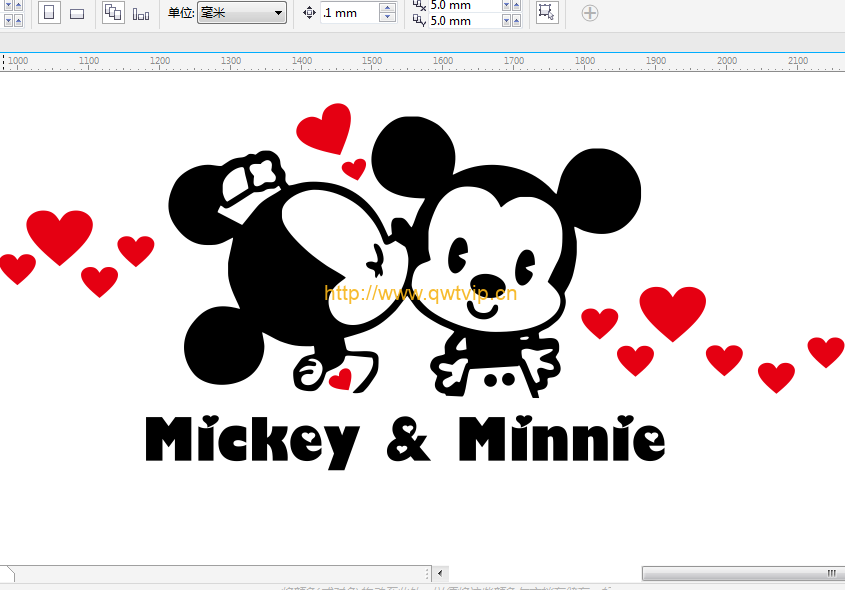The image size is (845, 590).
Task: Open the 单位 units dropdown showing 毫米
Action: (242, 12)
